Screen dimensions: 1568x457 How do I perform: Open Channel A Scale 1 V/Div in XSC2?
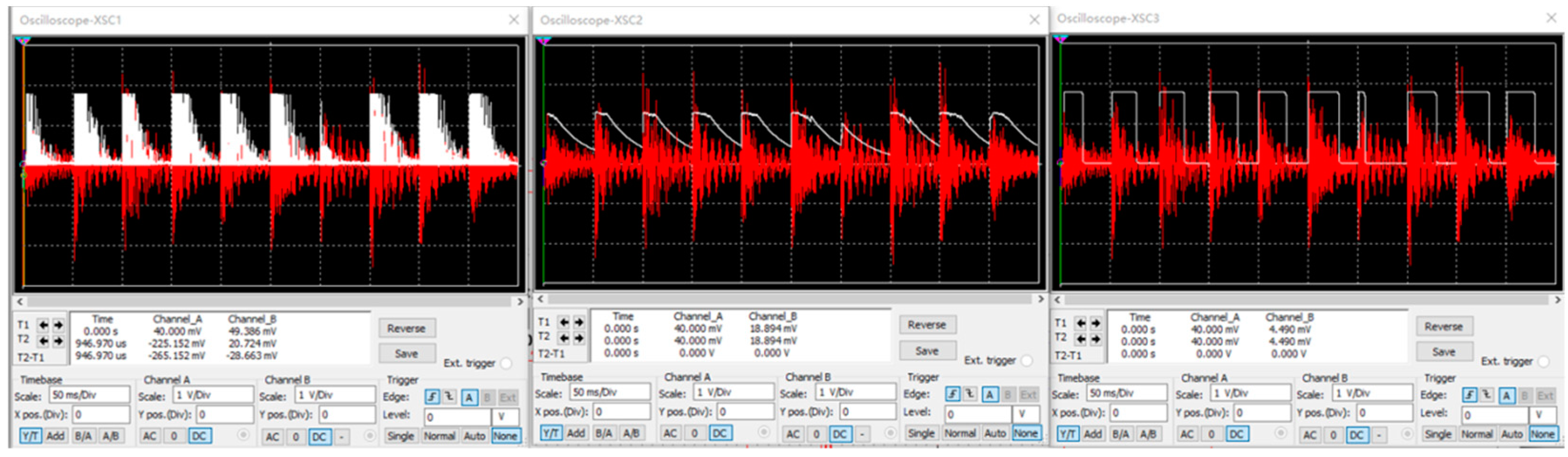(x=733, y=393)
